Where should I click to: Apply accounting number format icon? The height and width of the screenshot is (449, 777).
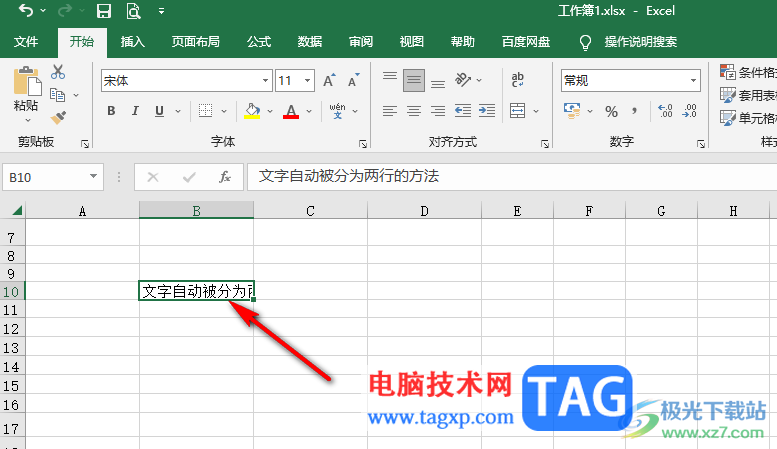click(572, 111)
